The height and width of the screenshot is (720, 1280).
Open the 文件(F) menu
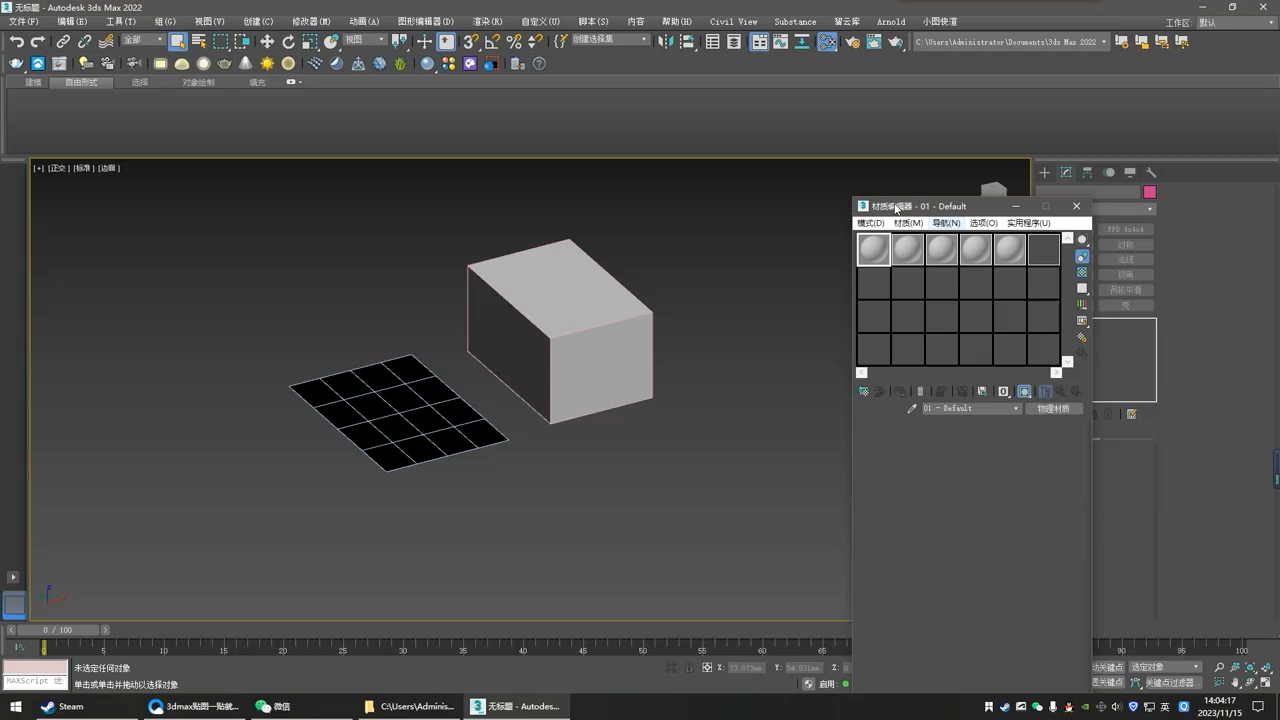click(x=23, y=21)
